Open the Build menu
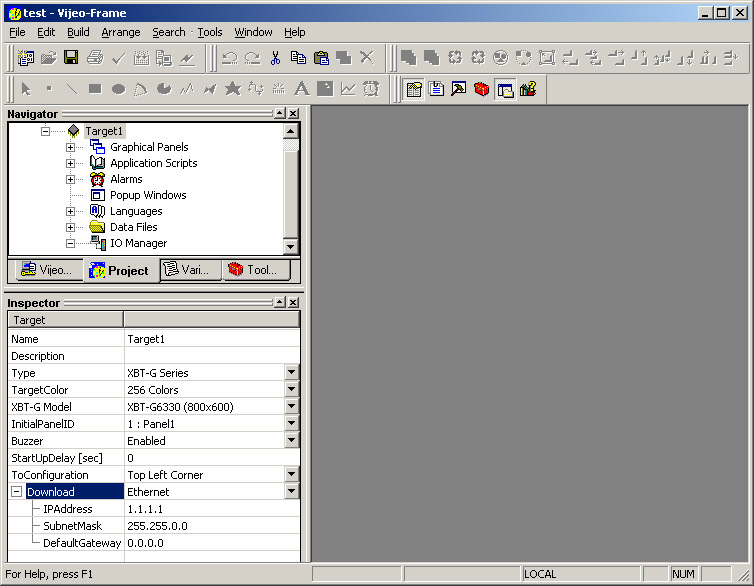754x586 pixels. point(78,32)
